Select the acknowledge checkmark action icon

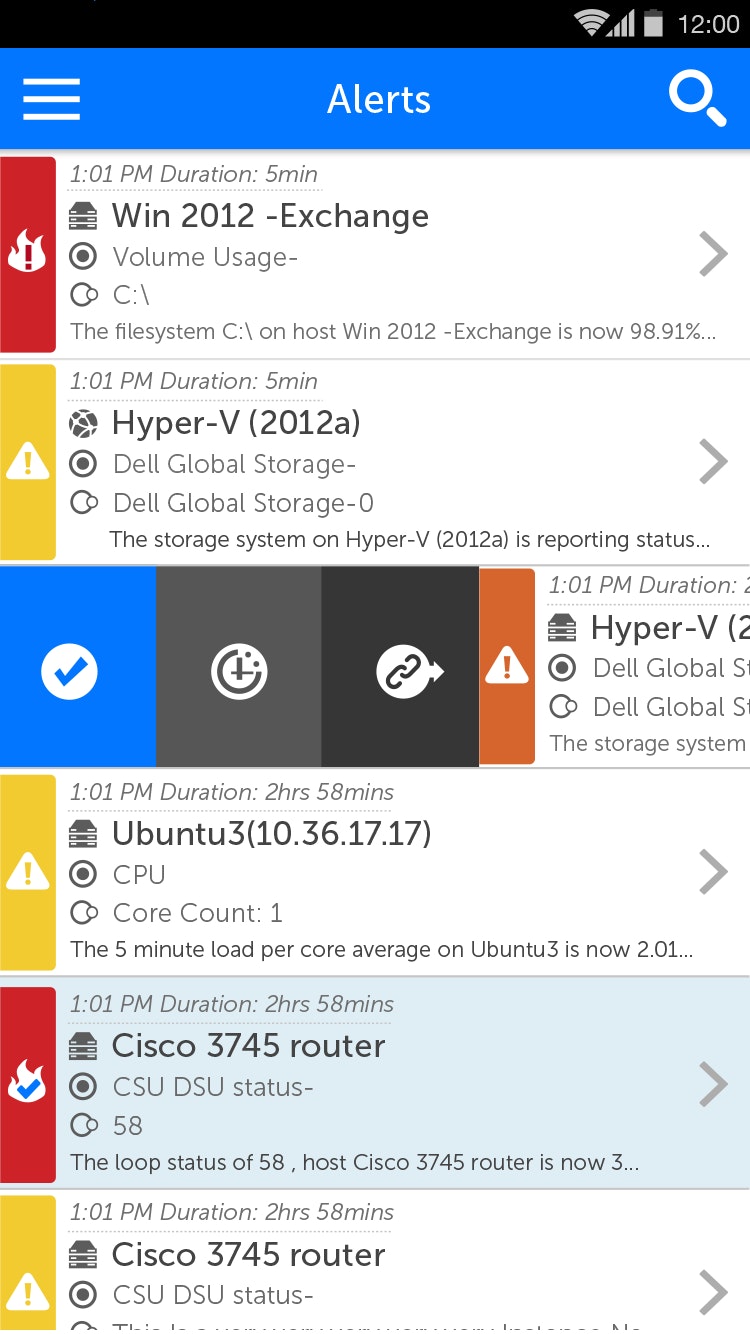68,671
